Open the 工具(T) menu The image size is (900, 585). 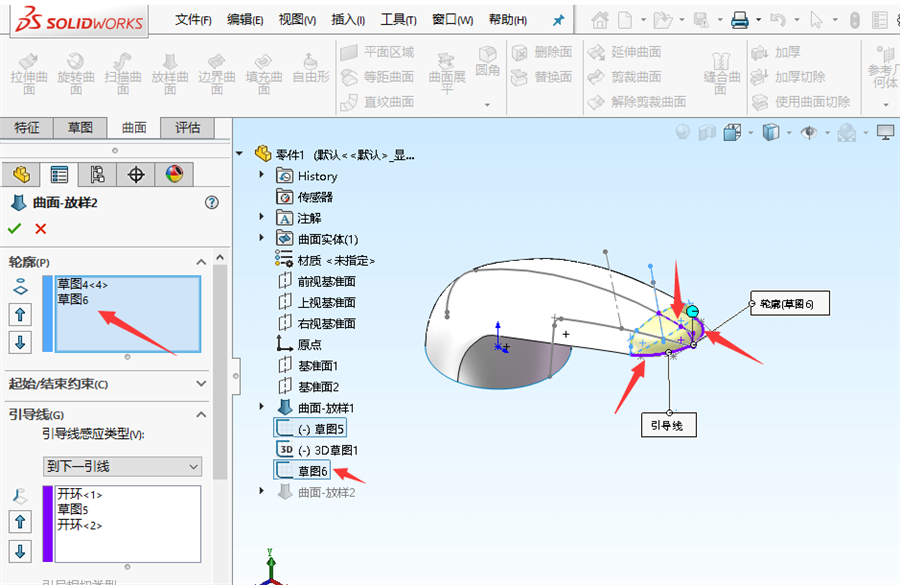click(398, 20)
